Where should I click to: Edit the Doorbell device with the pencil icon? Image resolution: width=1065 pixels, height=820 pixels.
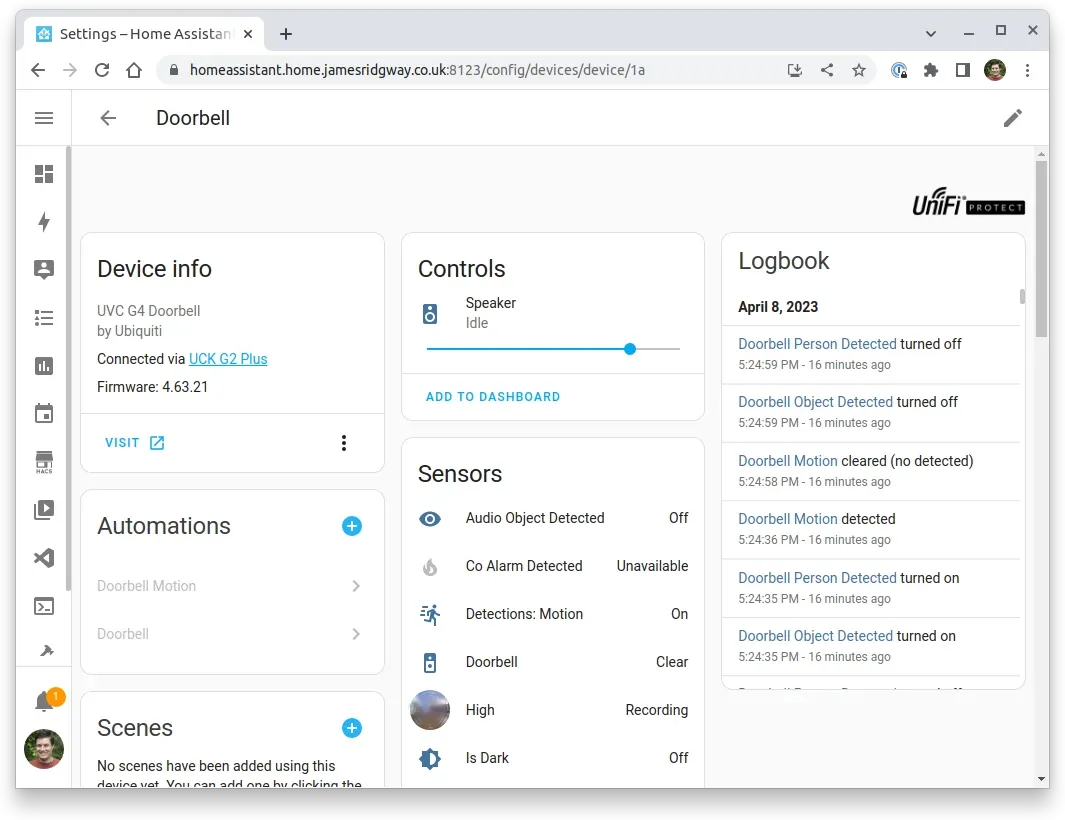tap(1012, 118)
